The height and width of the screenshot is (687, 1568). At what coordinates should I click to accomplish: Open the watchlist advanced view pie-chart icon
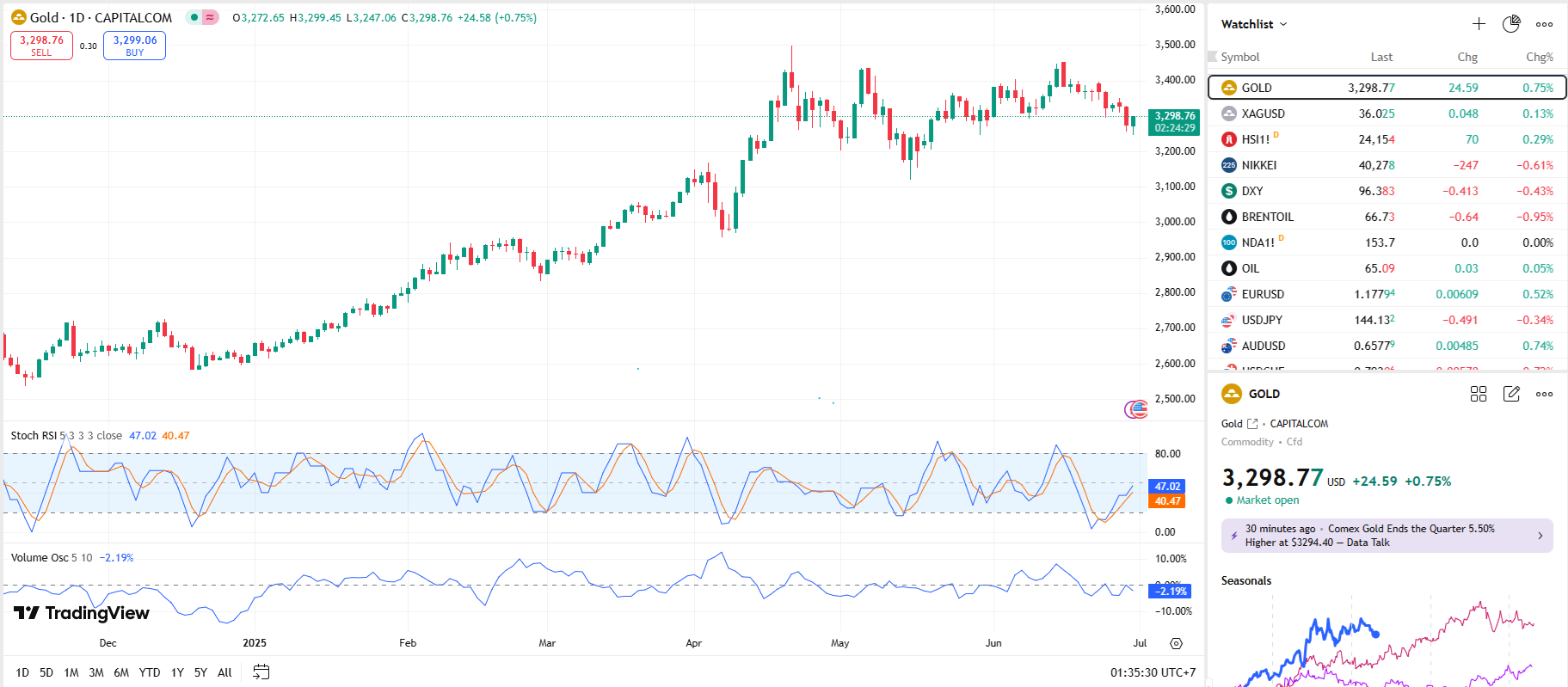[x=1511, y=24]
